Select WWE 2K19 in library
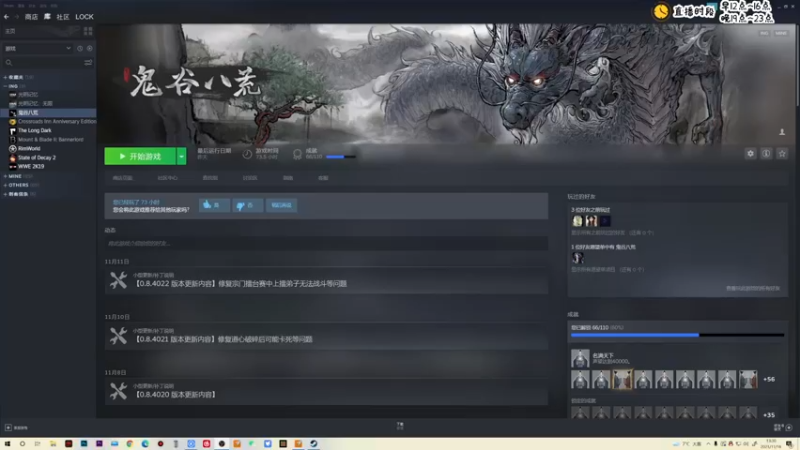The width and height of the screenshot is (800, 450). pyautogui.click(x=27, y=166)
